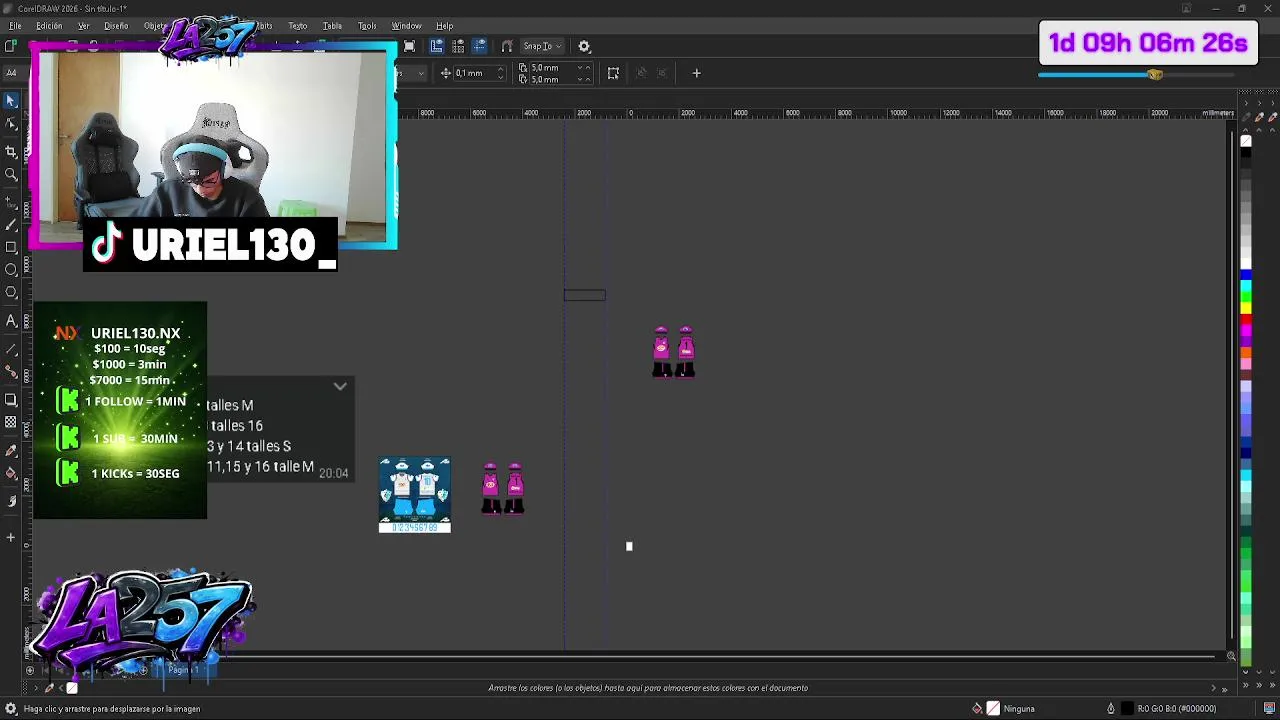The height and width of the screenshot is (720, 1280).
Task: Select the Transparency checkerboard tool
Action: click(x=11, y=423)
